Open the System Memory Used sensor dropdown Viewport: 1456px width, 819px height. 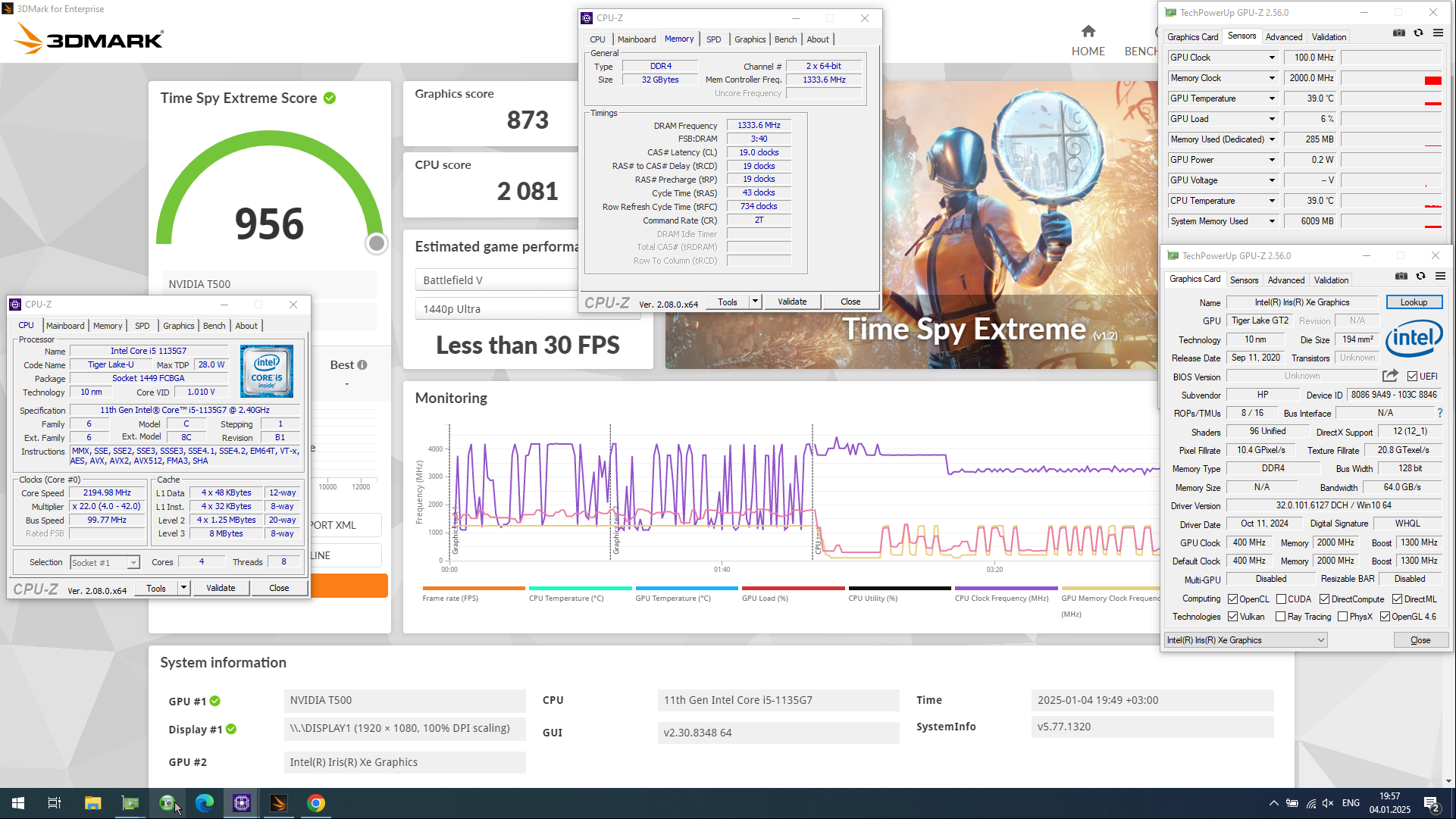click(x=1272, y=221)
